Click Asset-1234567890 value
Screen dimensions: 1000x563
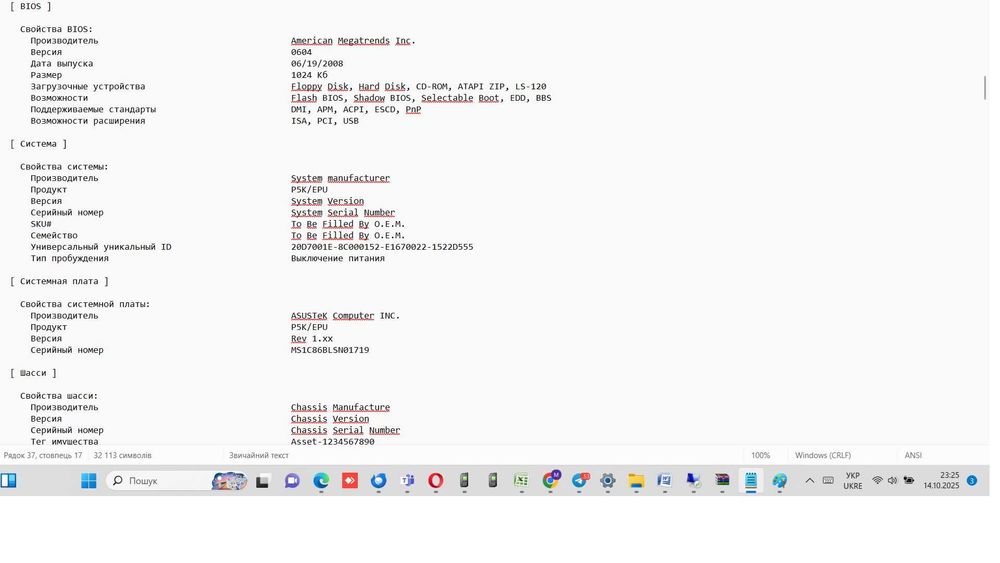point(333,441)
